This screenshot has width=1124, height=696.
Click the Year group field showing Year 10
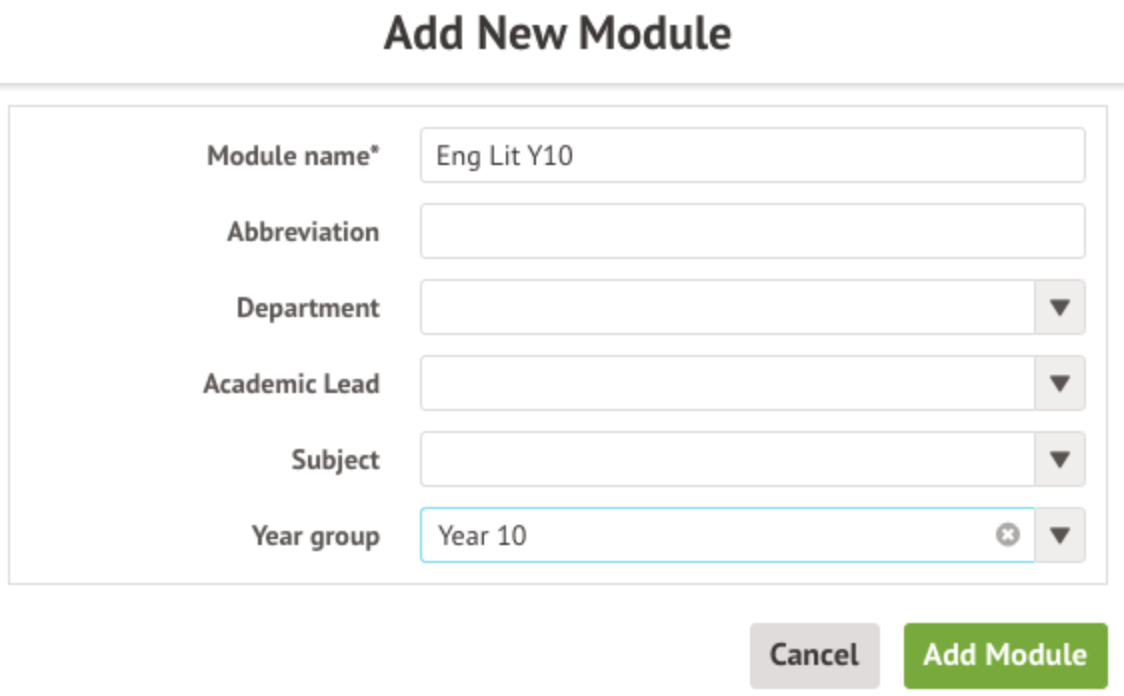700,536
